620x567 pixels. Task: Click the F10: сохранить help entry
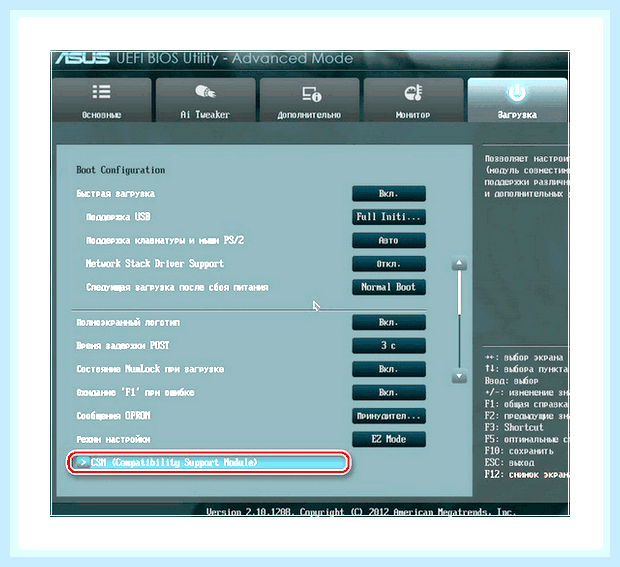(x=519, y=451)
